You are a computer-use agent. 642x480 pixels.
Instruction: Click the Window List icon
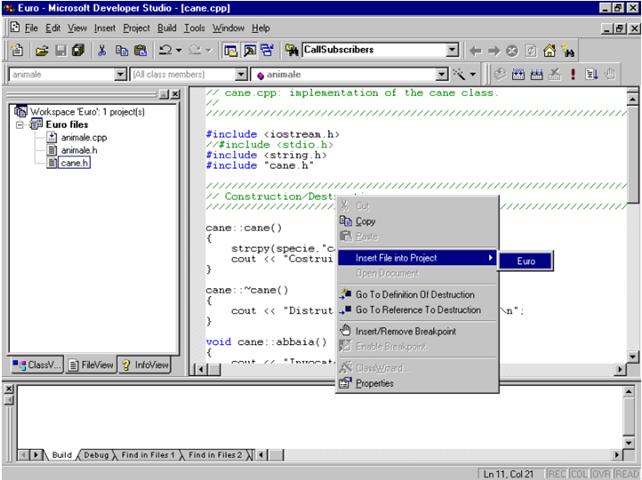267,50
